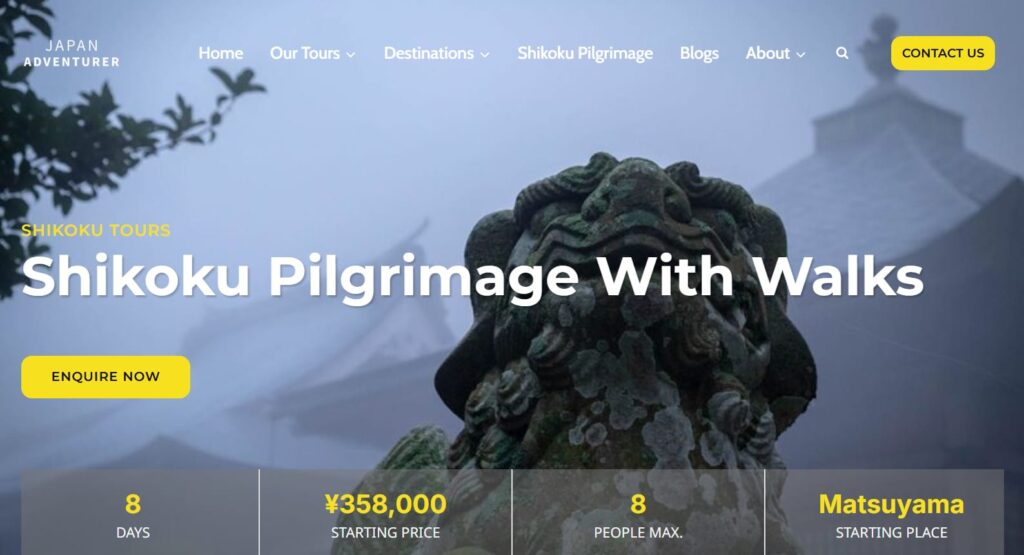Click the Shikoku Pilgrimage With Walks heading
Screen dimensions: 1024x555
click(x=473, y=277)
